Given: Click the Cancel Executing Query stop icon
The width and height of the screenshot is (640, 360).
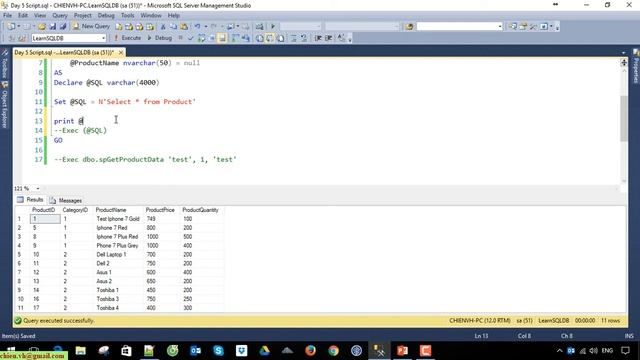Looking at the screenshot, I should pyautogui.click(x=180, y=38).
